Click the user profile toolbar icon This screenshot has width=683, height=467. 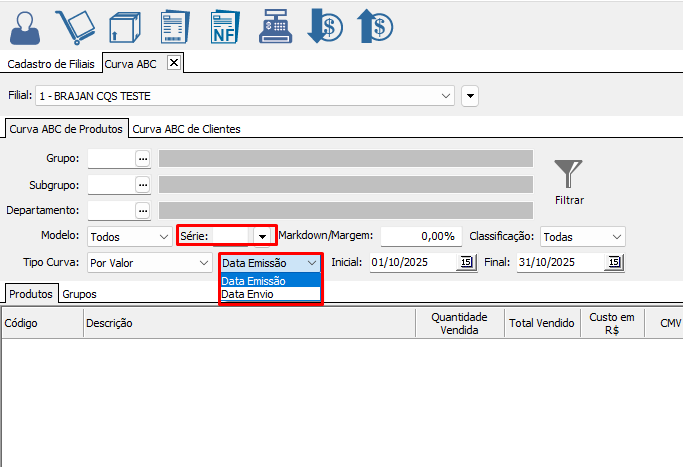(27, 27)
